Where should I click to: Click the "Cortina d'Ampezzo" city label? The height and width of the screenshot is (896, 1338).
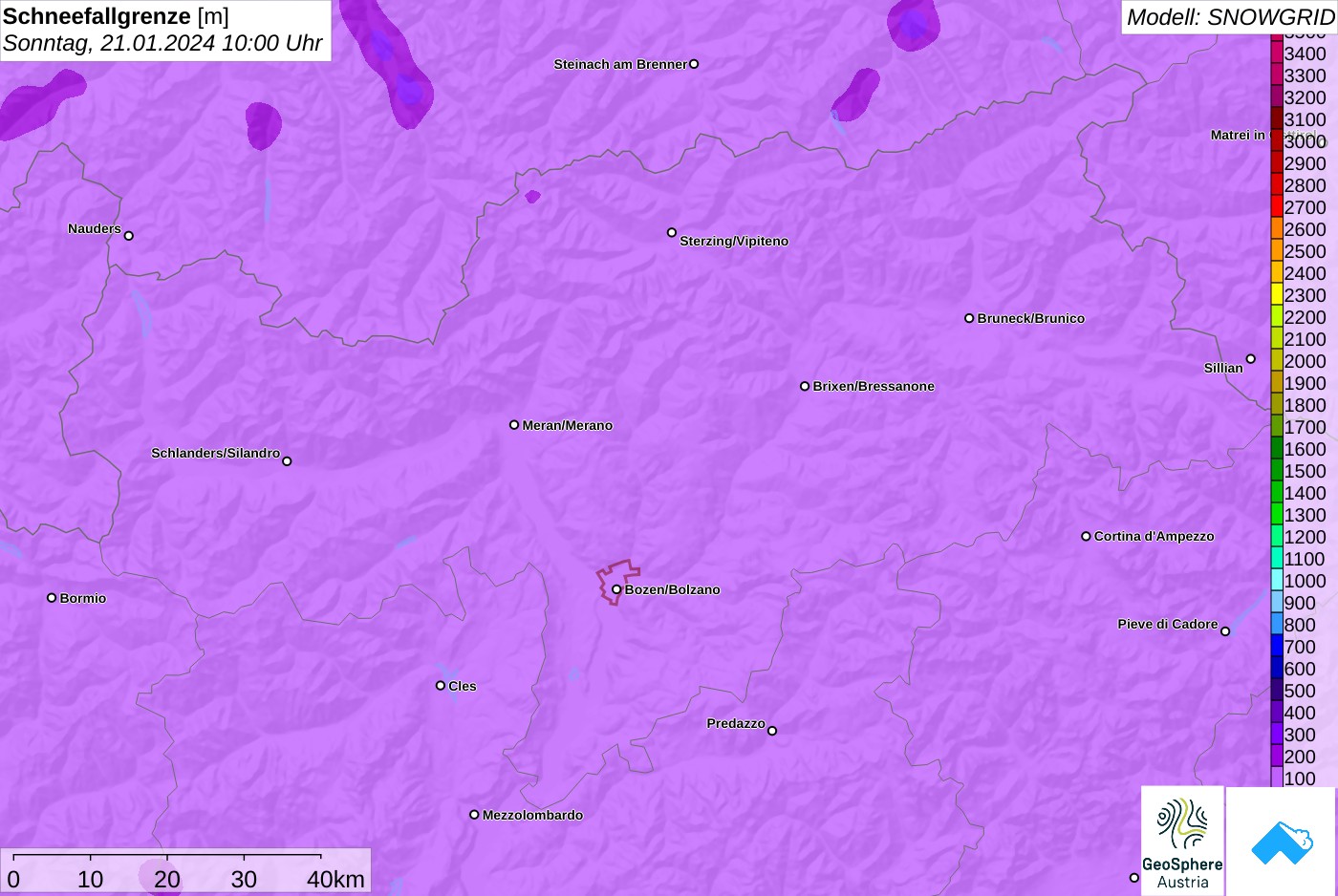(x=1155, y=536)
